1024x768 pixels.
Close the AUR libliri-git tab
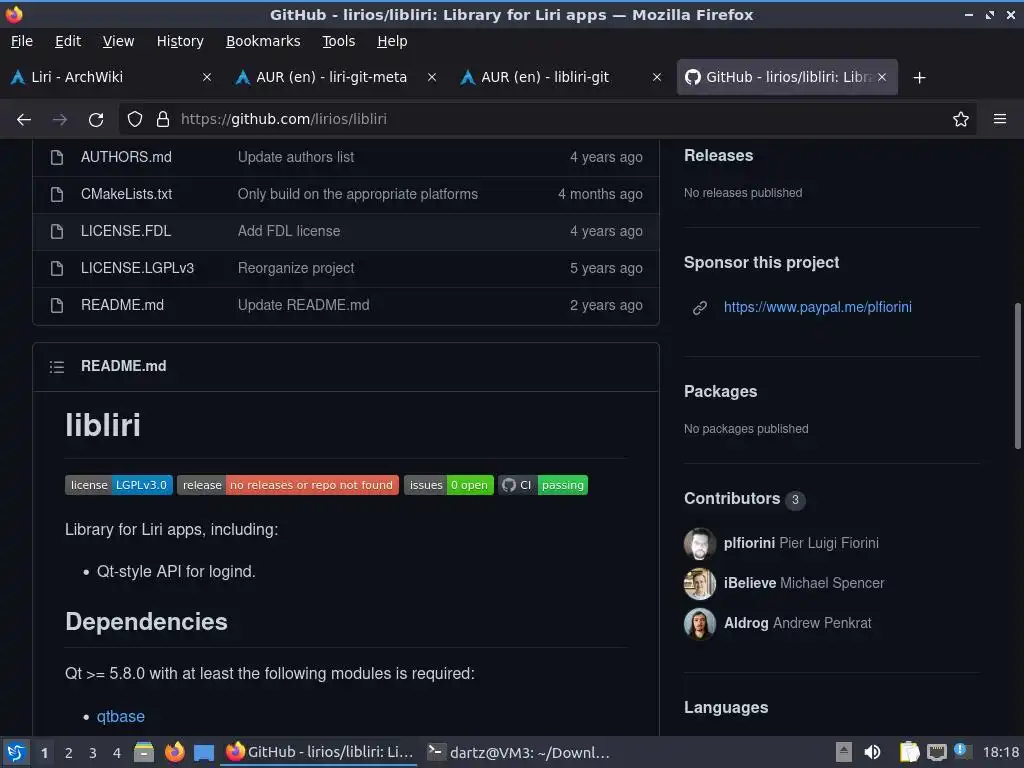click(x=657, y=77)
